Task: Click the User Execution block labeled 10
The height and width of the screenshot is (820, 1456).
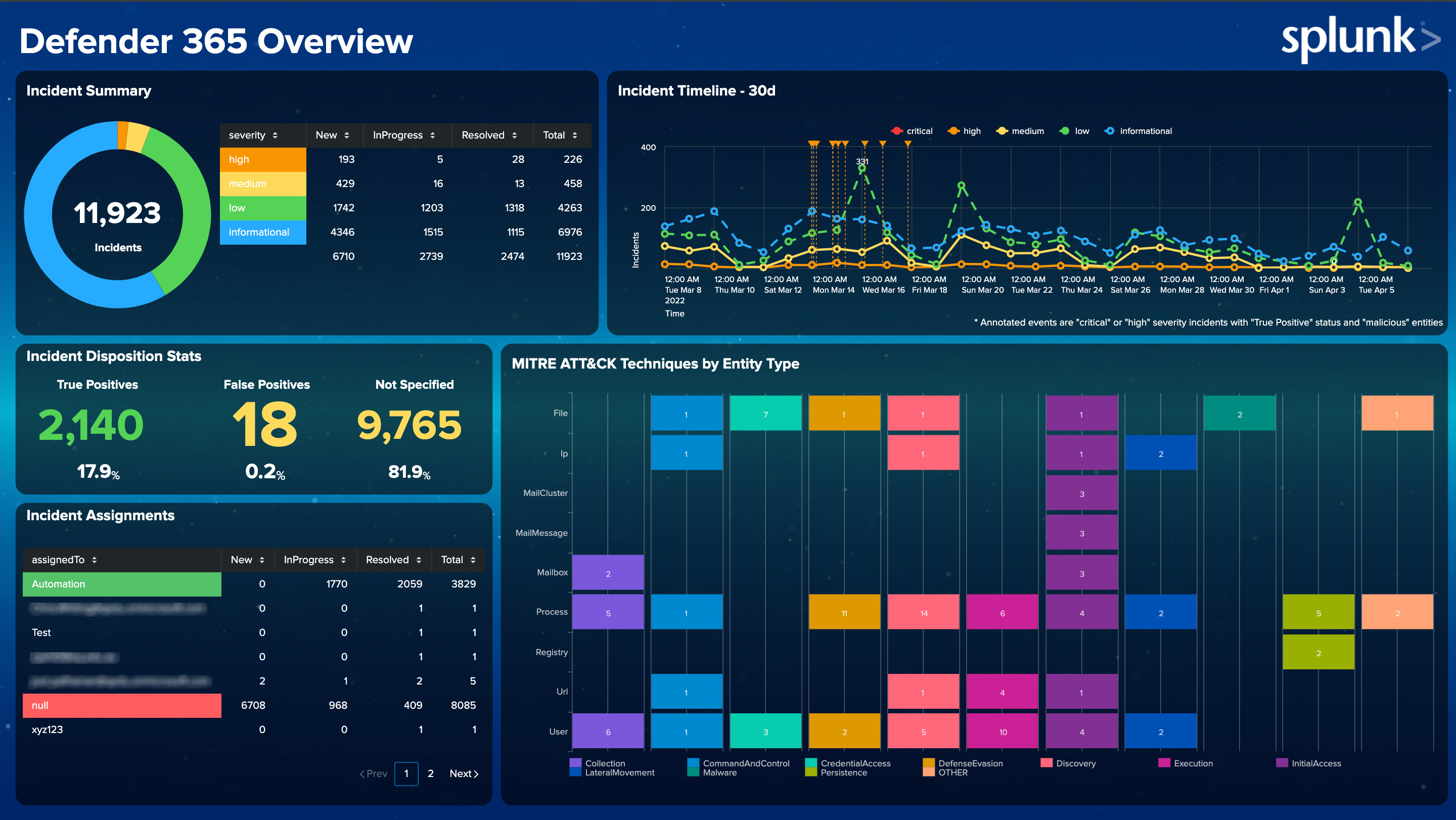Action: (1003, 731)
